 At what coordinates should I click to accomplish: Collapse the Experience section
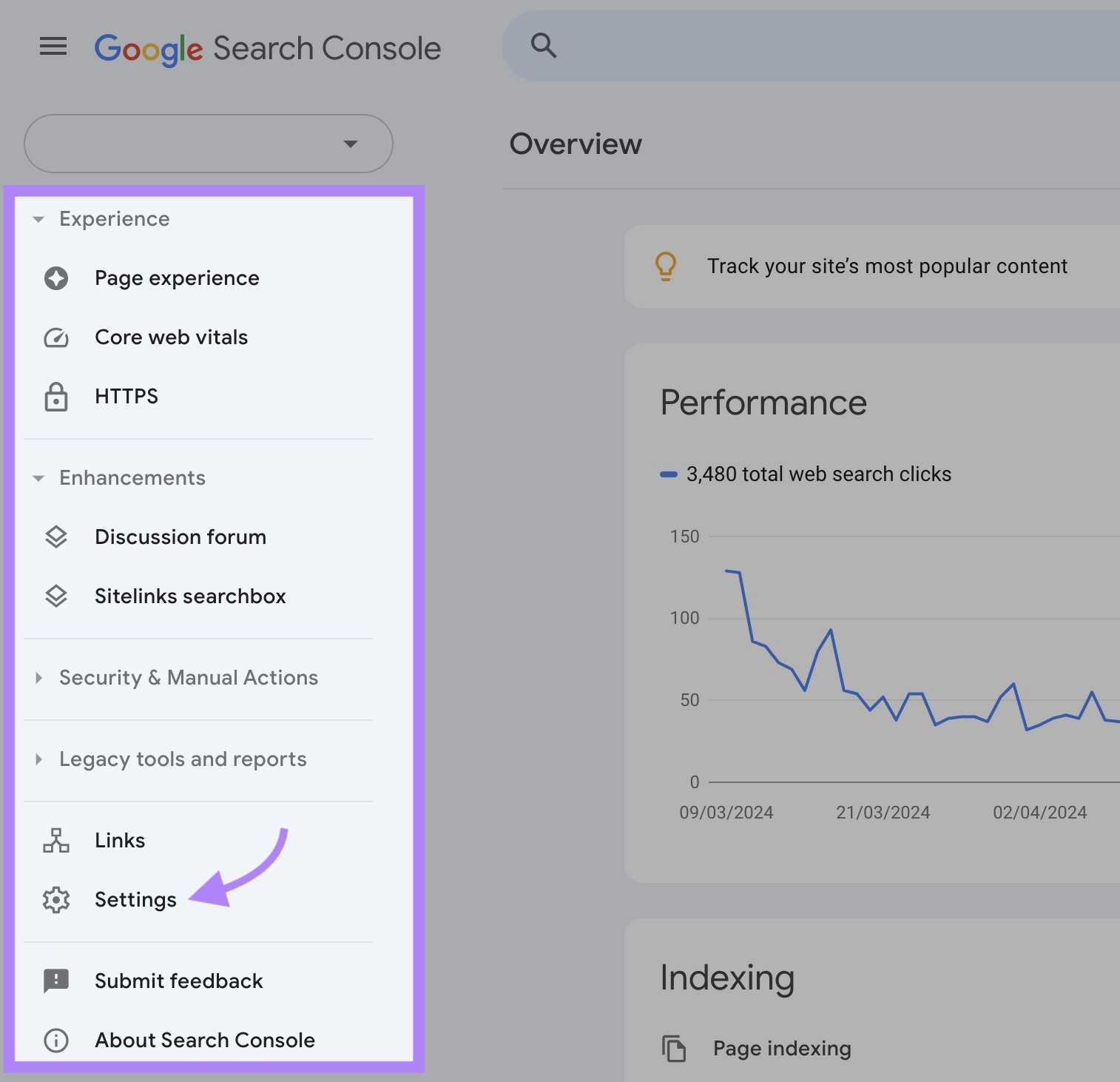coord(38,219)
